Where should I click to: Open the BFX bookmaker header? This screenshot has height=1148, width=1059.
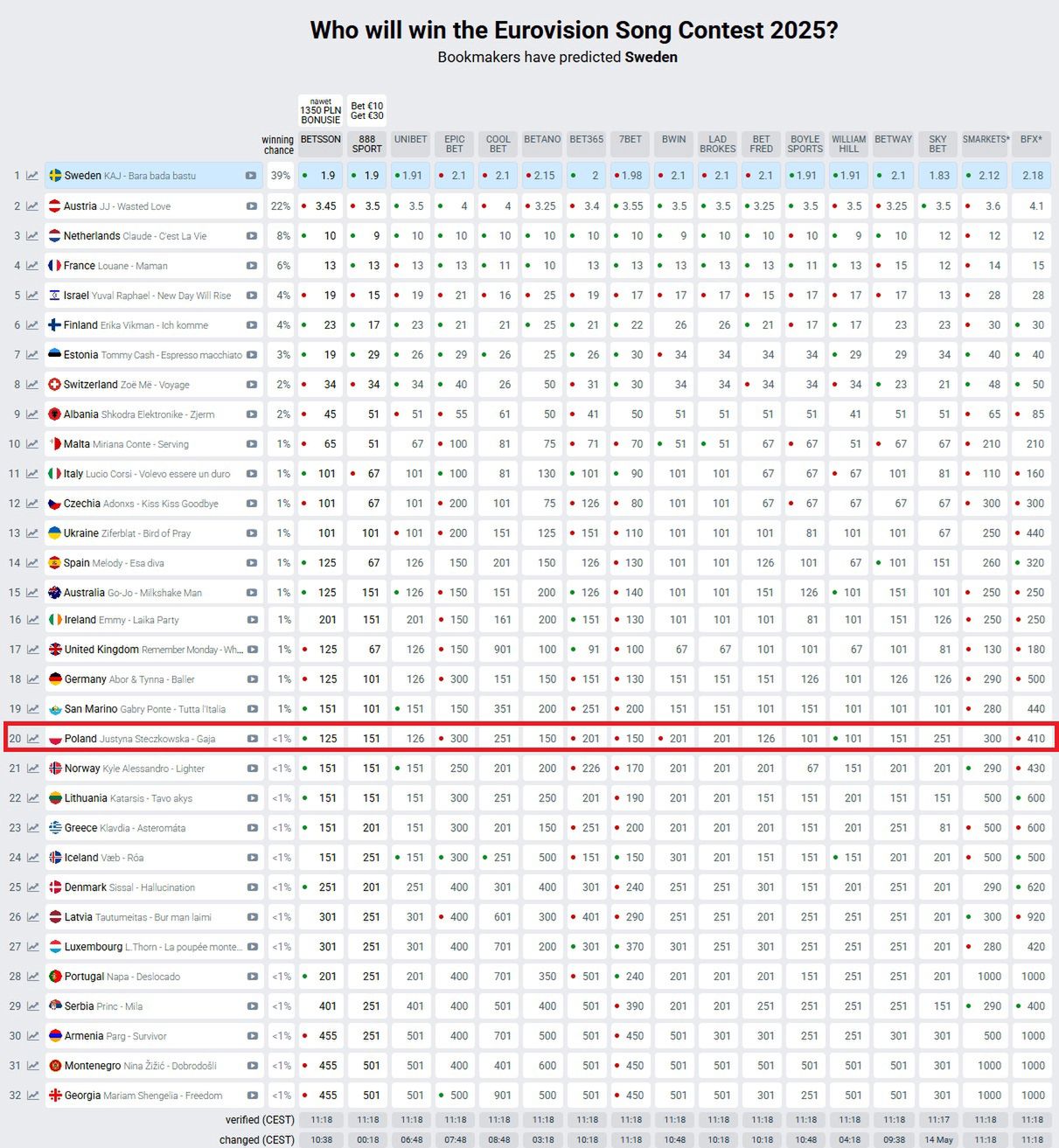1032,144
